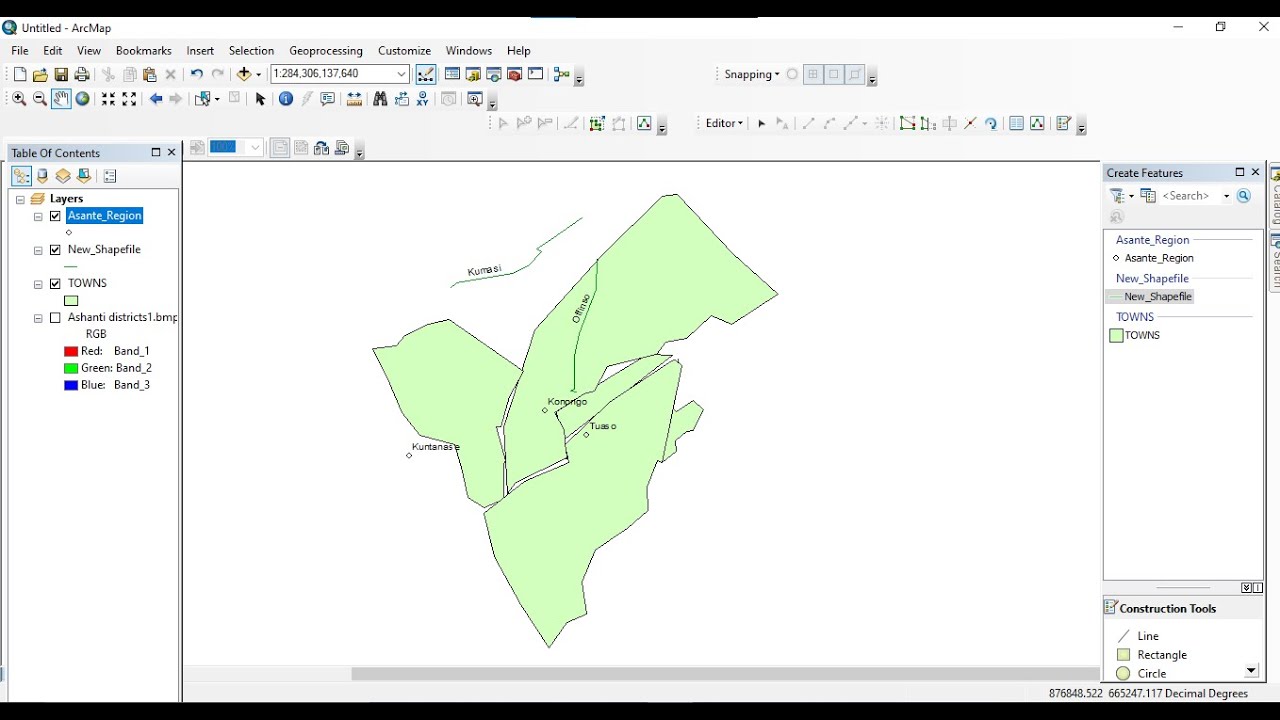The image size is (1280, 720).
Task: Select the Zoom Out tool
Action: coord(40,98)
